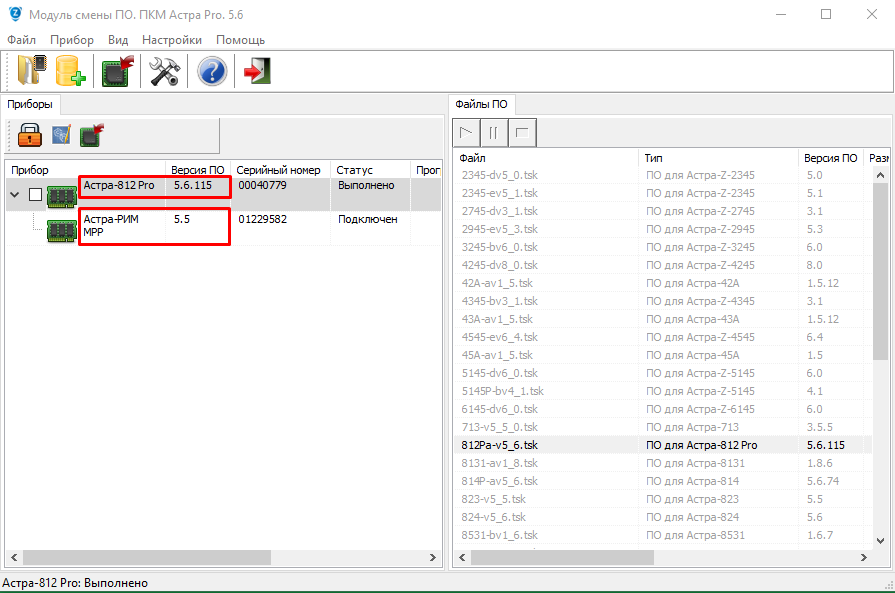Open the Файл menu
This screenshot has height=593, width=895.
click(x=21, y=40)
